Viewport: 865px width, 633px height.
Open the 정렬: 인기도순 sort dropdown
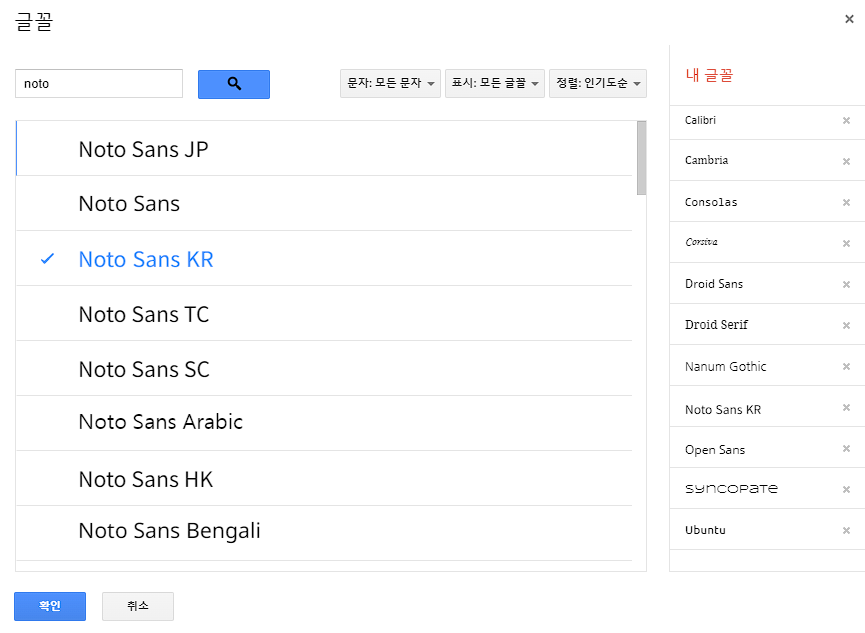598,83
